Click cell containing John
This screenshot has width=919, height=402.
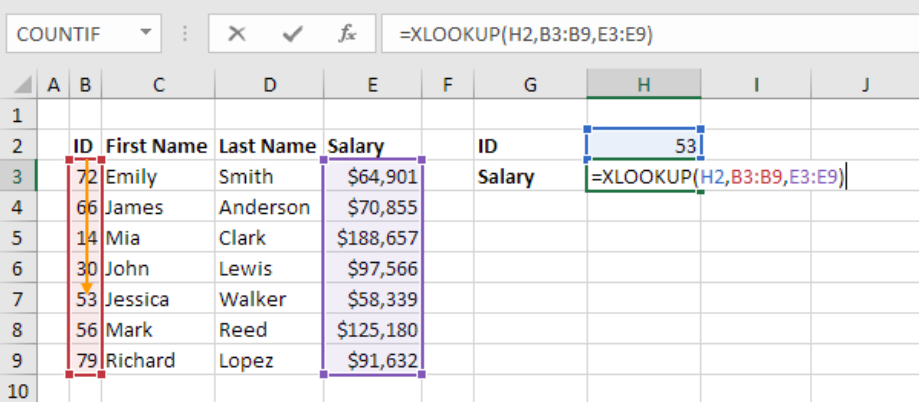[158, 268]
